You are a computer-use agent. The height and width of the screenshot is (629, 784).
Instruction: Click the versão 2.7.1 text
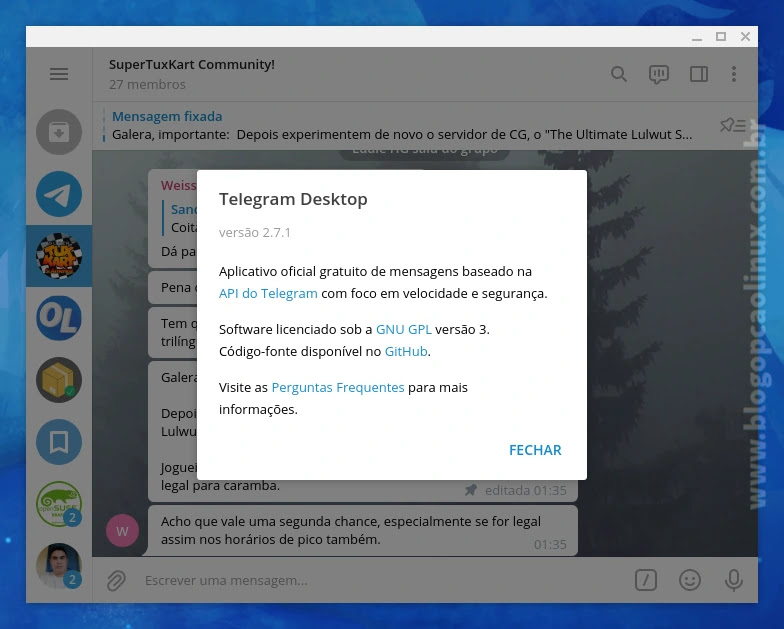(x=254, y=232)
